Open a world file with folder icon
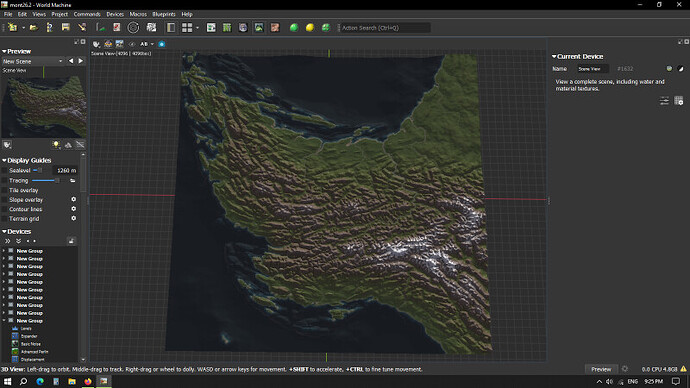The width and height of the screenshot is (690, 388). click(x=33, y=27)
